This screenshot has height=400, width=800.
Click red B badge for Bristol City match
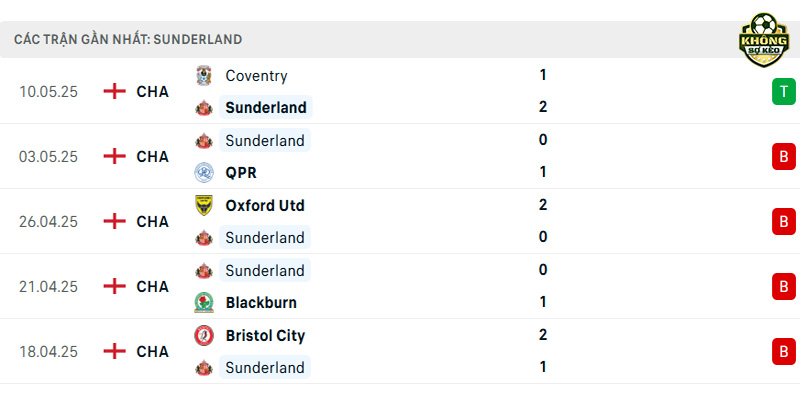coord(784,352)
